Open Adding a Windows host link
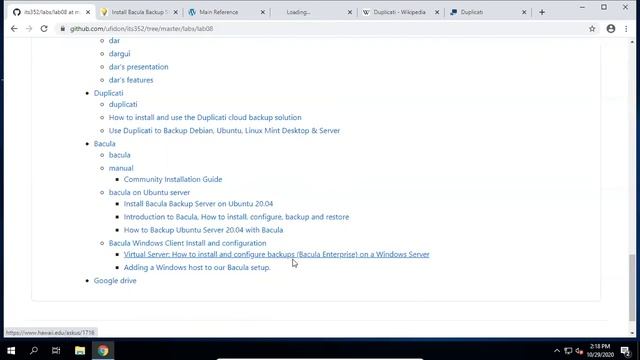The width and height of the screenshot is (640, 360). click(x=197, y=267)
